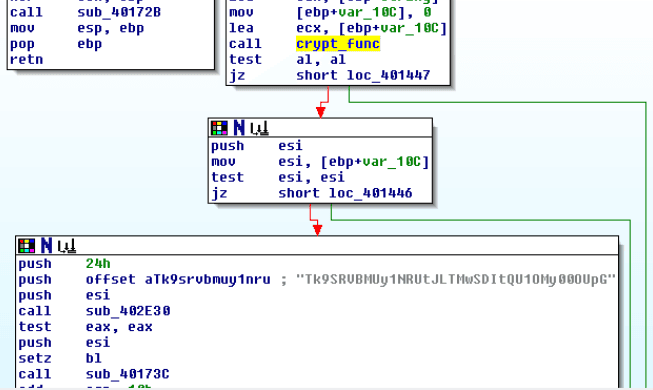
Task: Click the 'mov esi, [ebp+var_10C]' line
Action: click(320, 162)
